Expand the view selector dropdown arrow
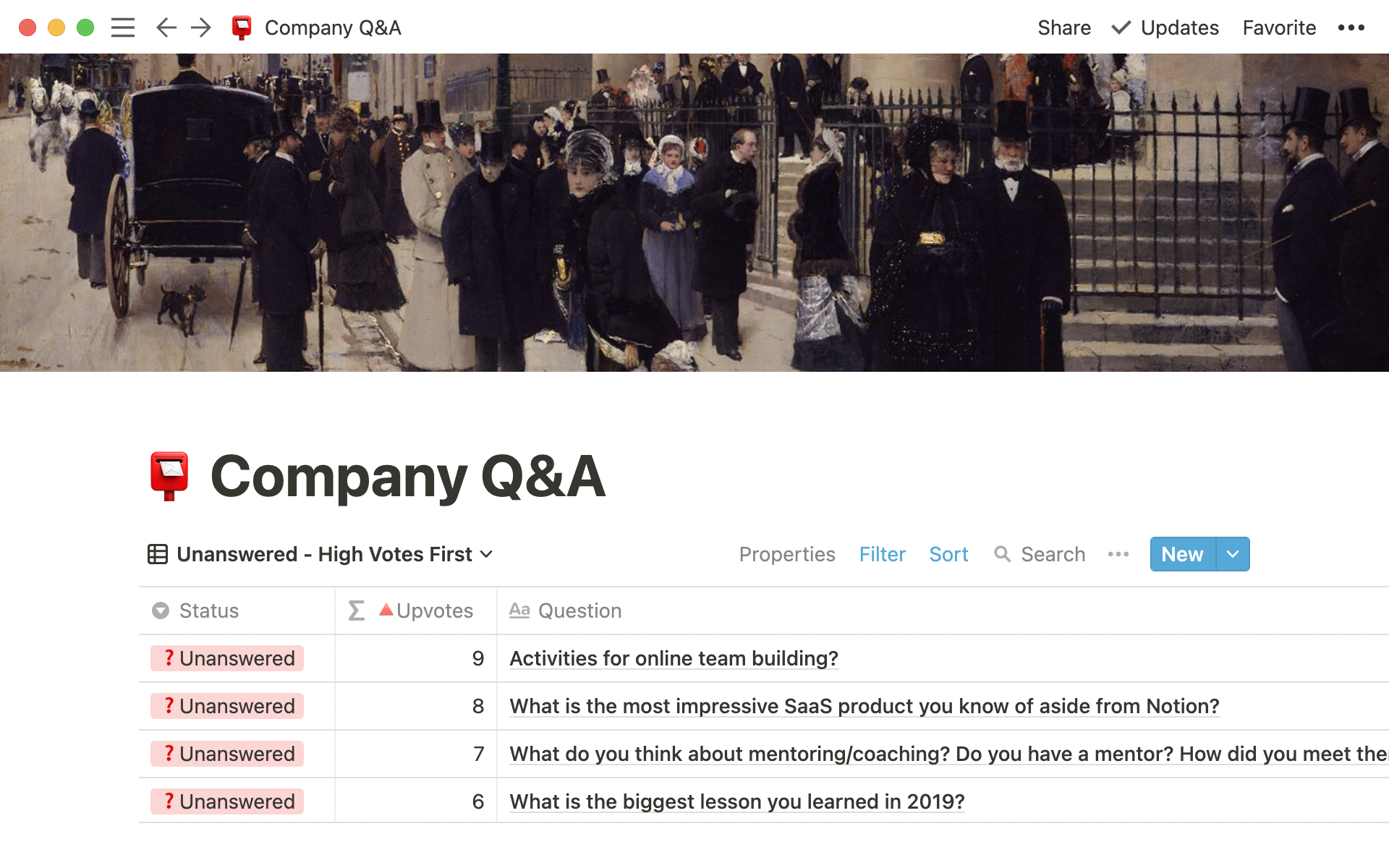Screen dimensions: 1389x868 point(488,554)
